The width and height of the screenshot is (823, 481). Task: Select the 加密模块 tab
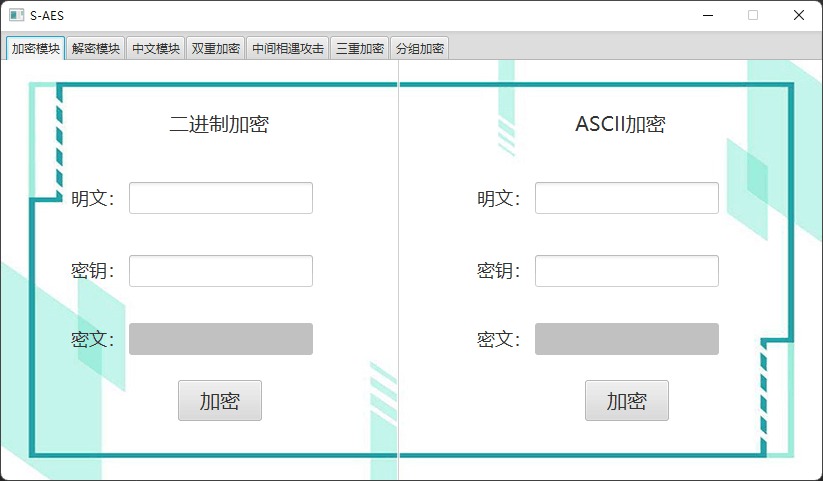pos(35,48)
